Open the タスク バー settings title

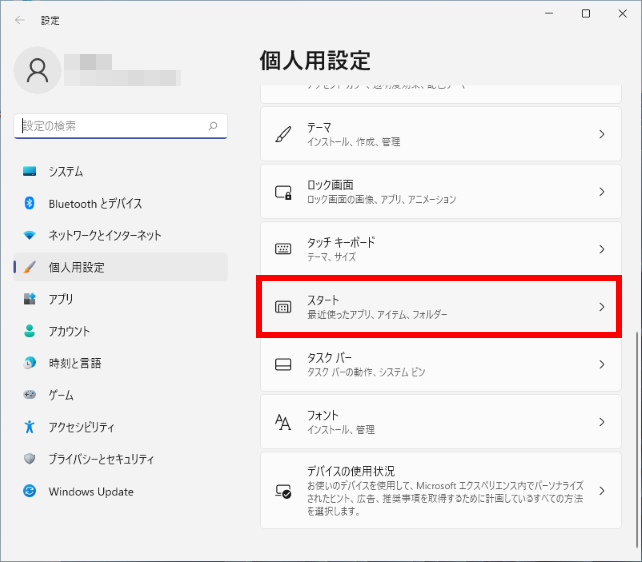click(330, 357)
